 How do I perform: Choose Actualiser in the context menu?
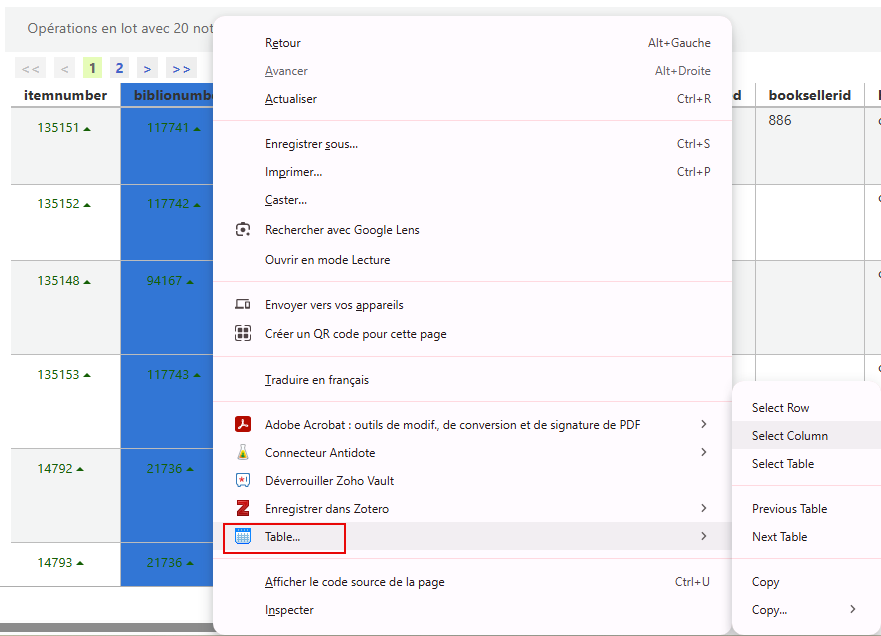click(x=472, y=99)
